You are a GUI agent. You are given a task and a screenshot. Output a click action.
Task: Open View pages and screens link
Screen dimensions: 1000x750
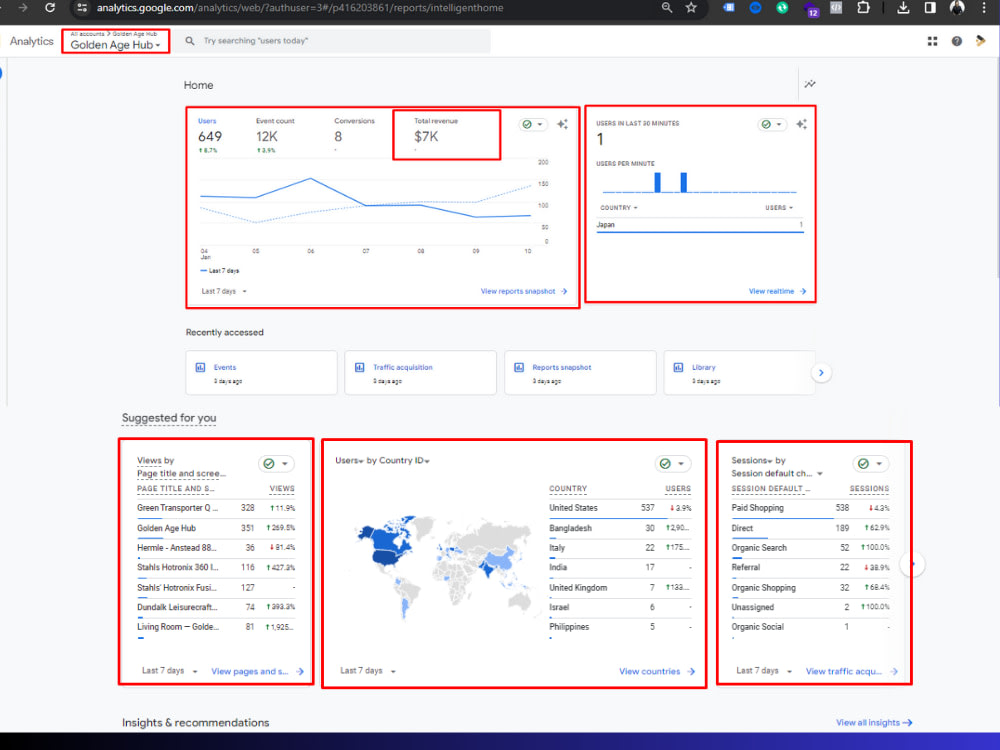(x=258, y=672)
